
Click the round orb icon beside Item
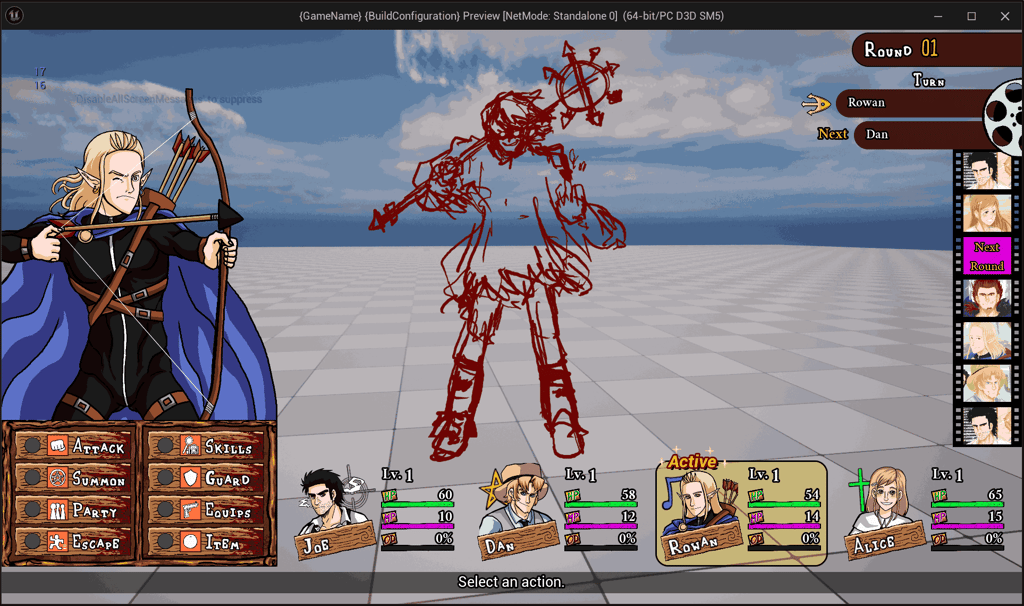190,541
